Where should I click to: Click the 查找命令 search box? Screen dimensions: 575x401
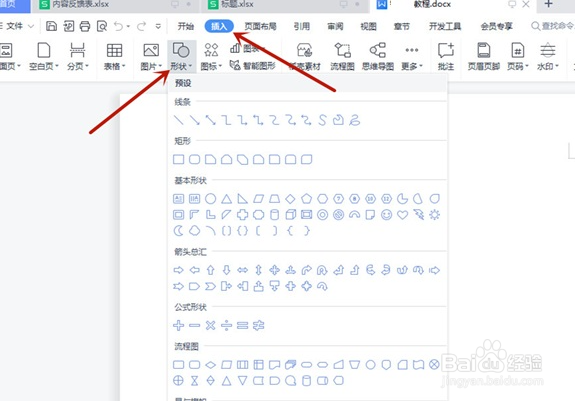click(x=553, y=26)
